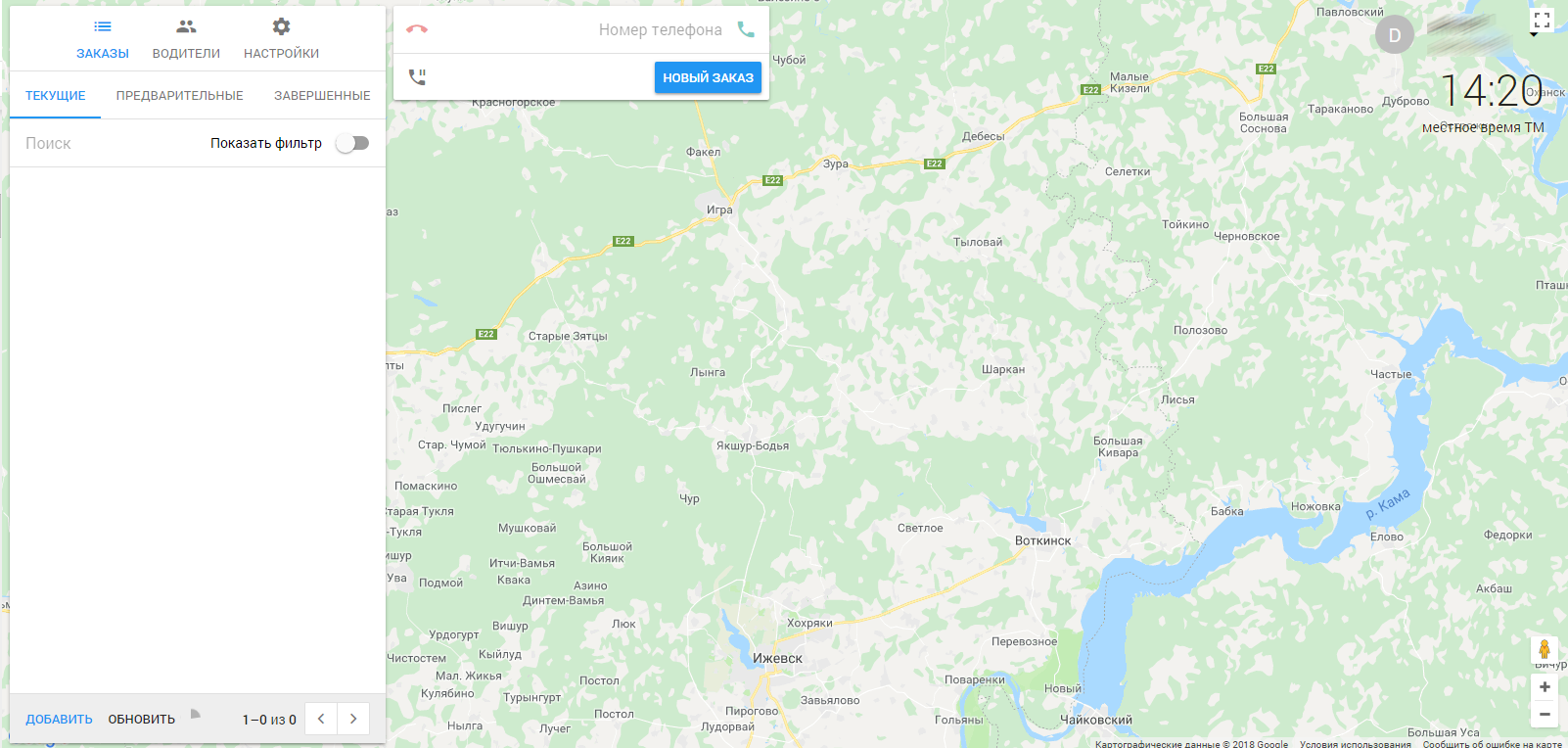Click the Обновить button
The width and height of the screenshot is (1568, 748).
[x=142, y=719]
